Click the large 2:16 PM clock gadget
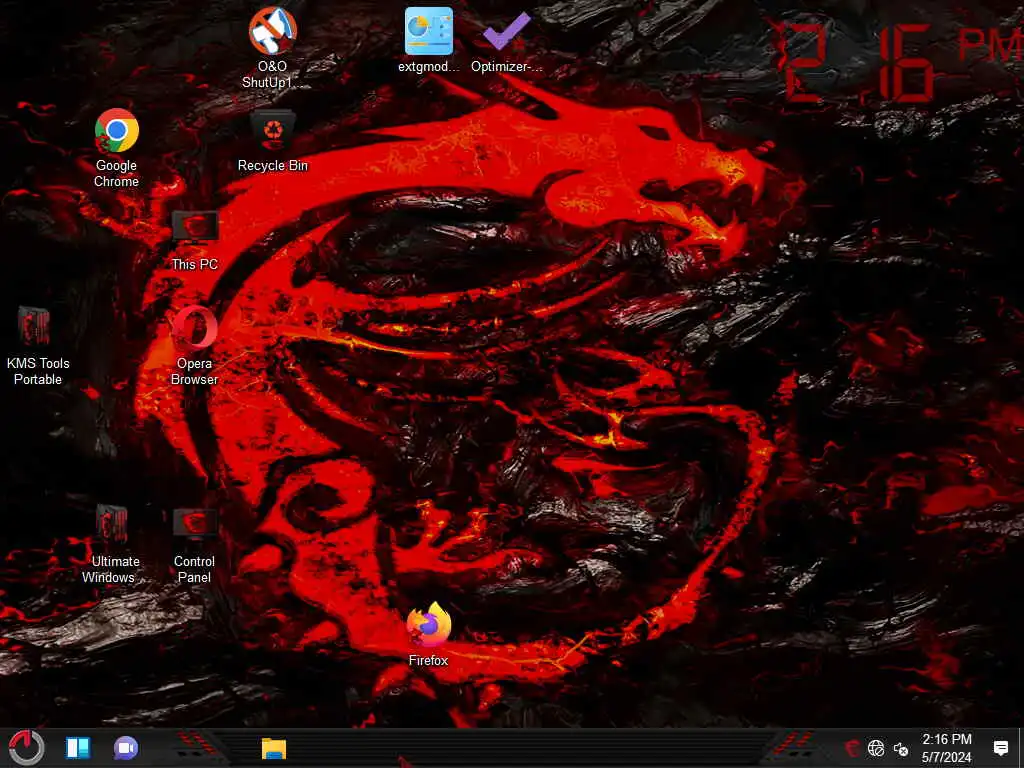Image resolution: width=1024 pixels, height=768 pixels. (x=901, y=64)
